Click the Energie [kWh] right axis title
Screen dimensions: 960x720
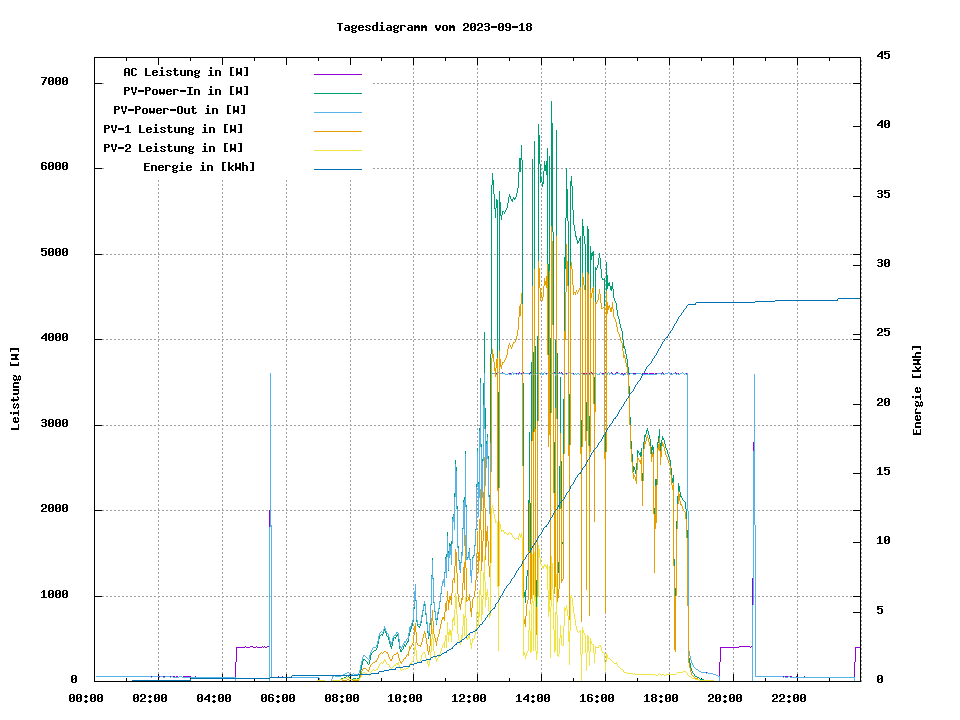point(918,390)
